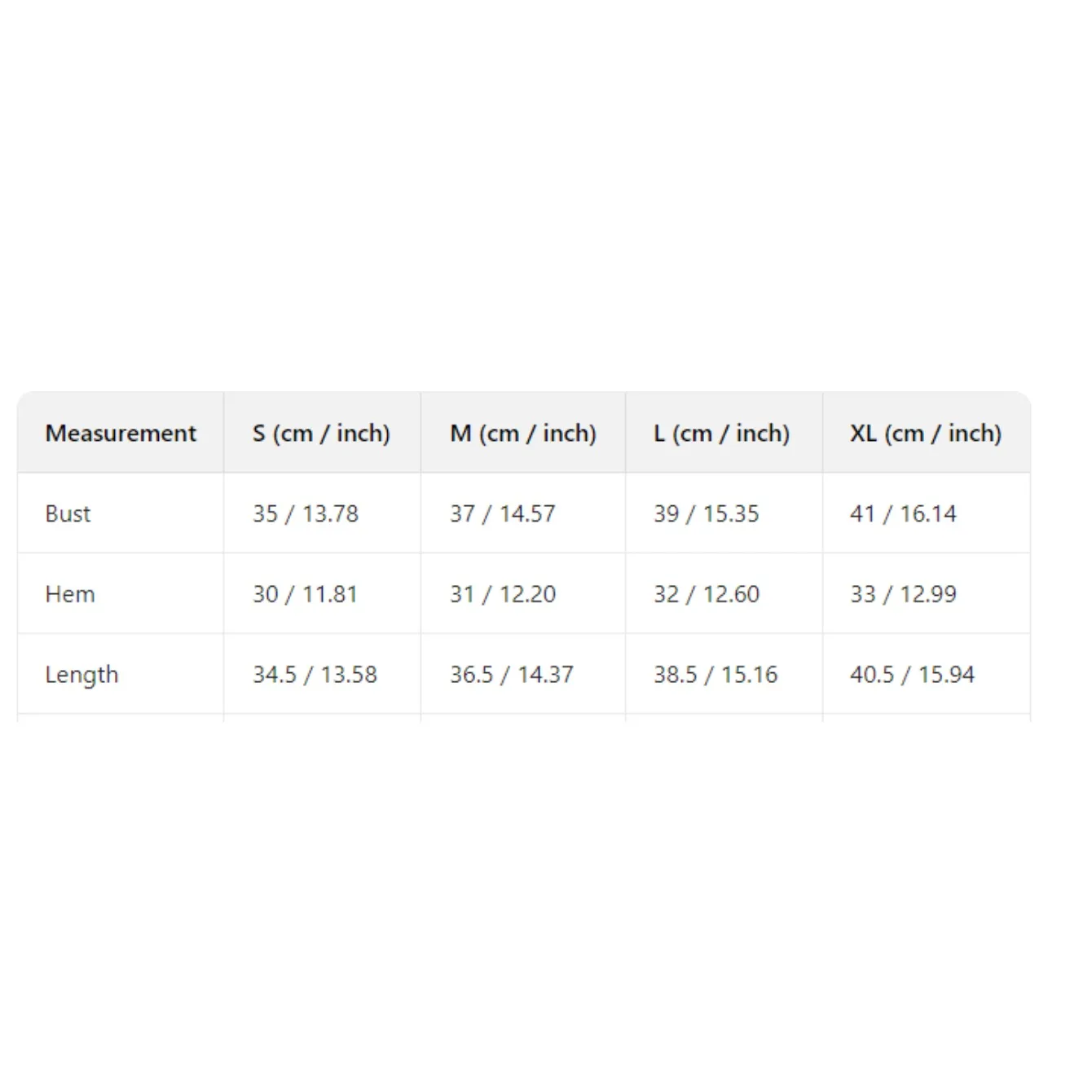Select the Hem row label
Screen dimensions: 1092x1092
tap(70, 594)
